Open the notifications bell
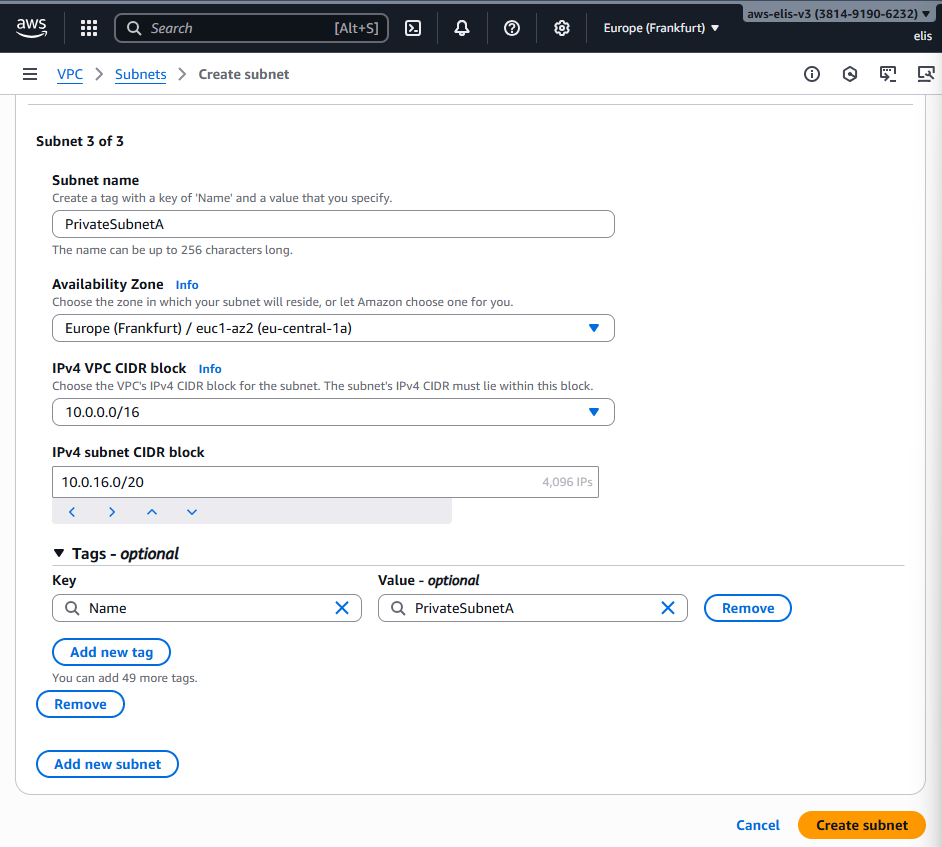 click(462, 28)
